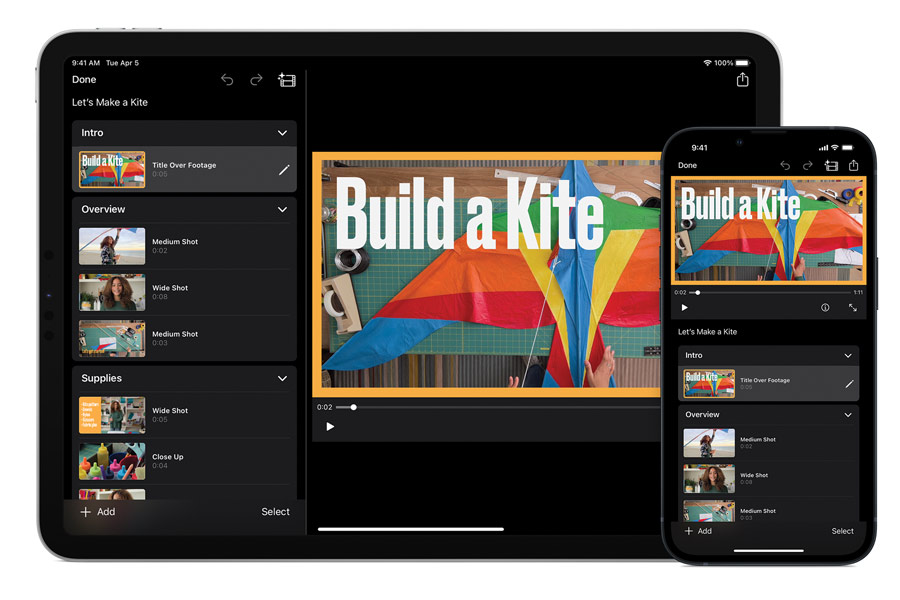Screen dimensions: 900x600
Task: Open the Build a Kite thumbnail on iPhone
Action: click(x=709, y=384)
